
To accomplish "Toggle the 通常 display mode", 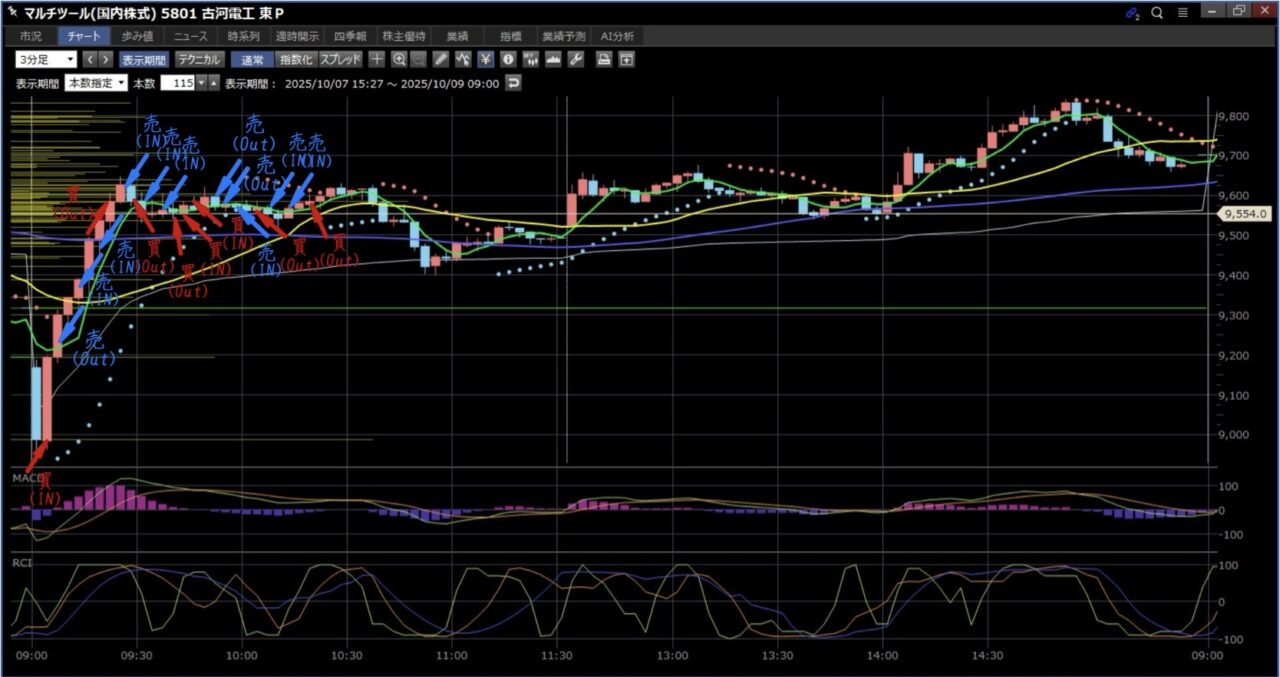I will (x=251, y=59).
